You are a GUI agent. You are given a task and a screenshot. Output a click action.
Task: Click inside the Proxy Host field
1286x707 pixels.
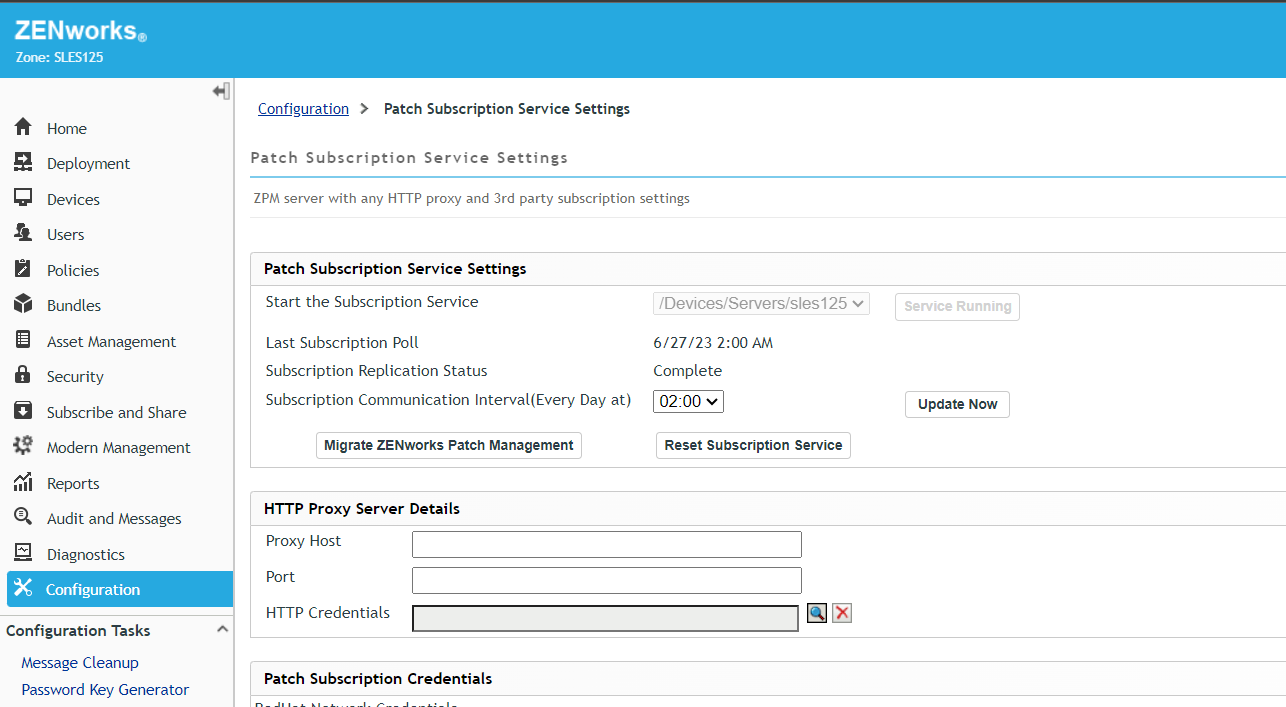(x=605, y=544)
